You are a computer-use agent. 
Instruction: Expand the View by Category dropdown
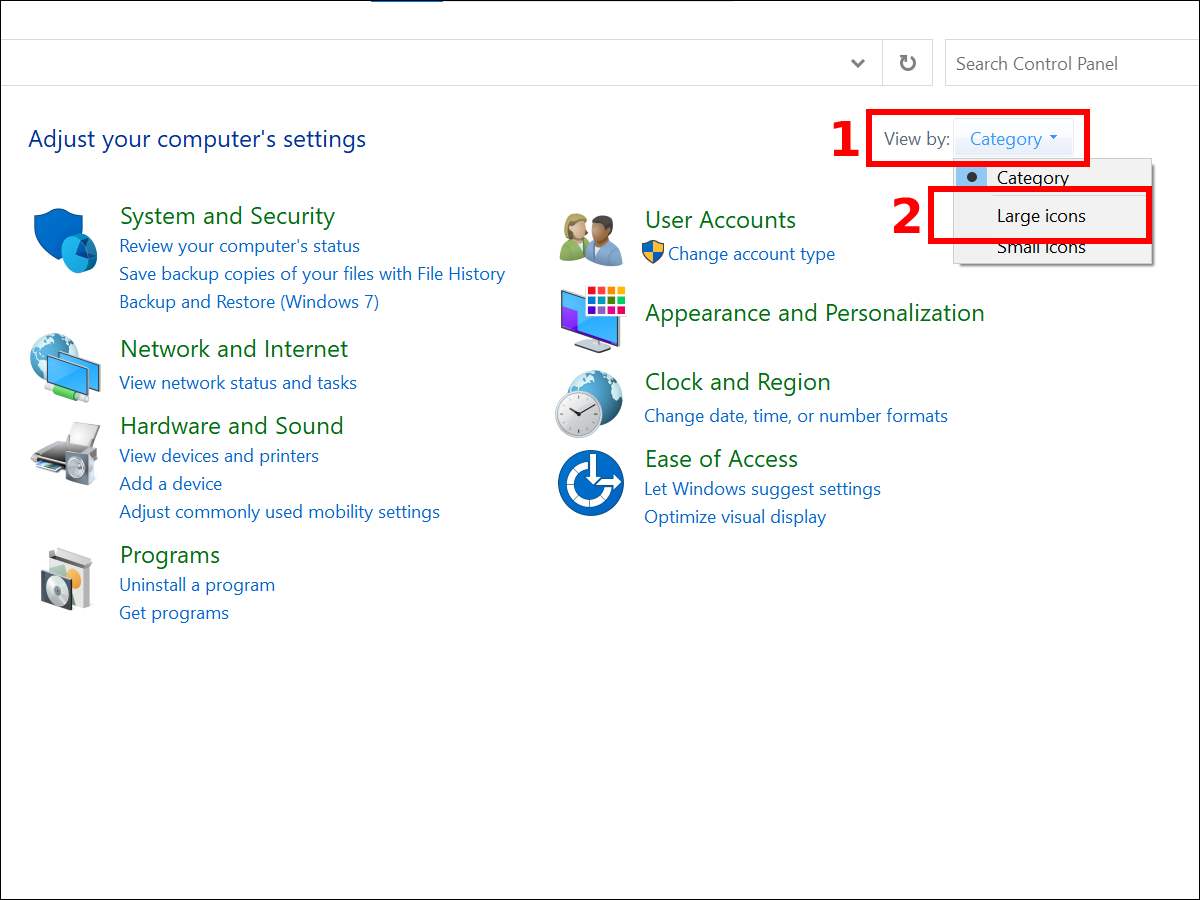(1013, 139)
